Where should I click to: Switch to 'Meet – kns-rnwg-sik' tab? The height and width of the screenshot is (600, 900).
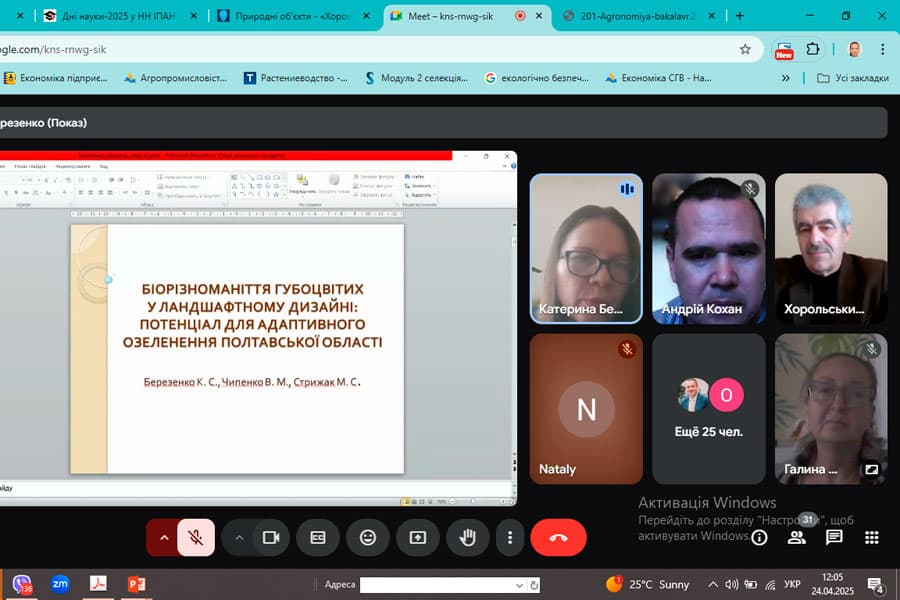(x=451, y=16)
